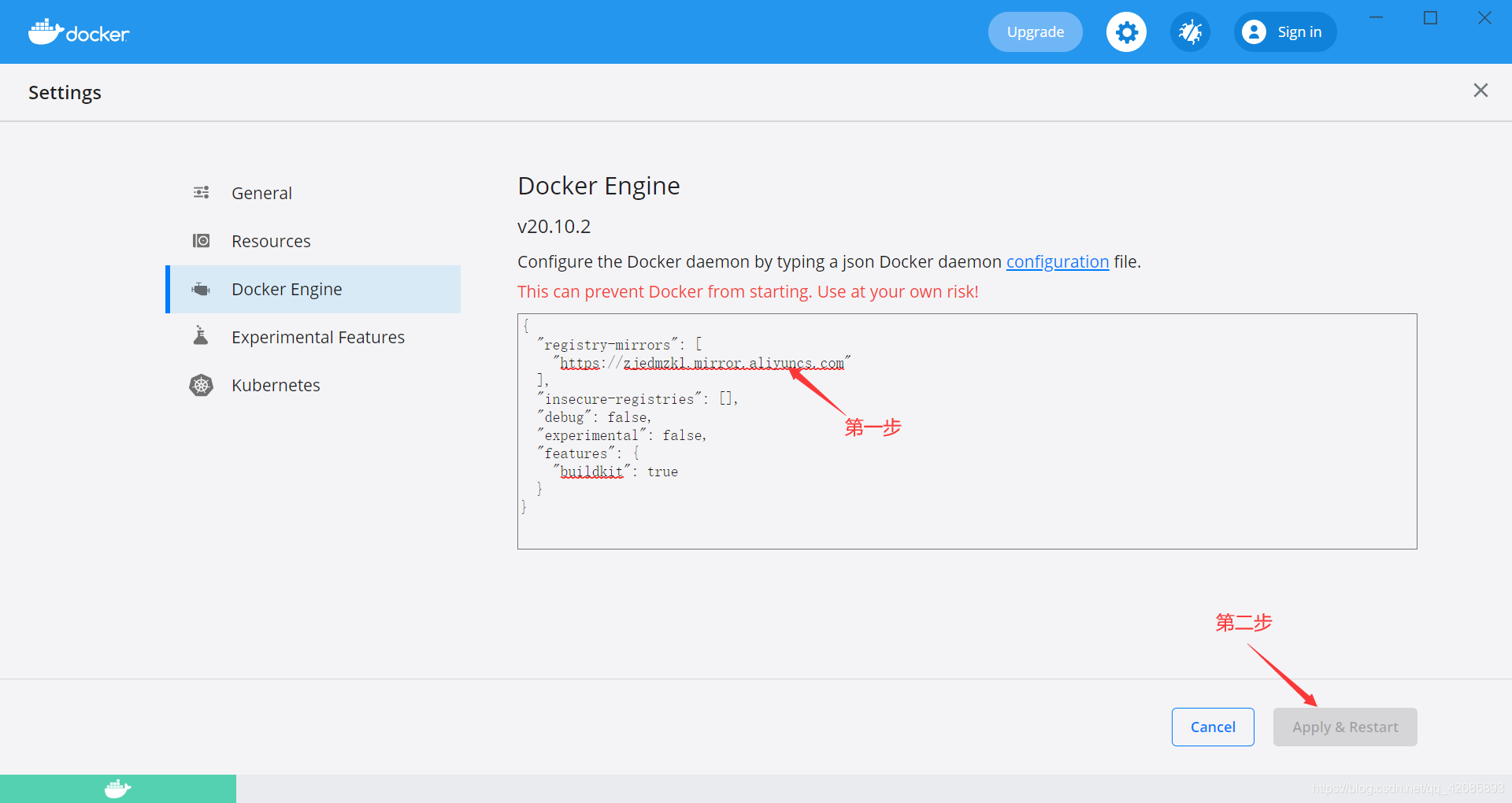Click the Resources disk icon
The image size is (1512, 803).
(202, 240)
